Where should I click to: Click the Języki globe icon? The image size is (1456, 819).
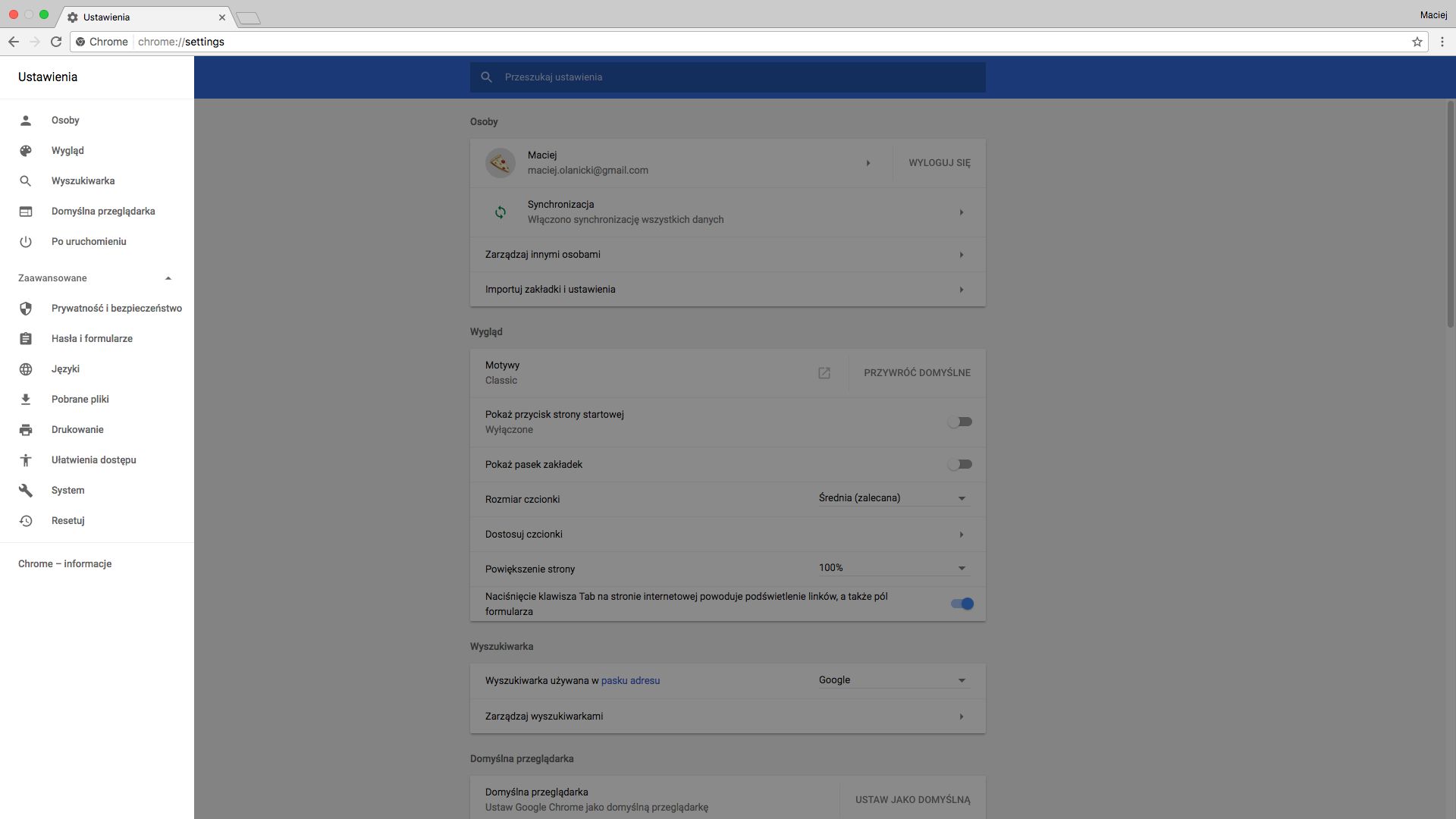click(x=26, y=369)
